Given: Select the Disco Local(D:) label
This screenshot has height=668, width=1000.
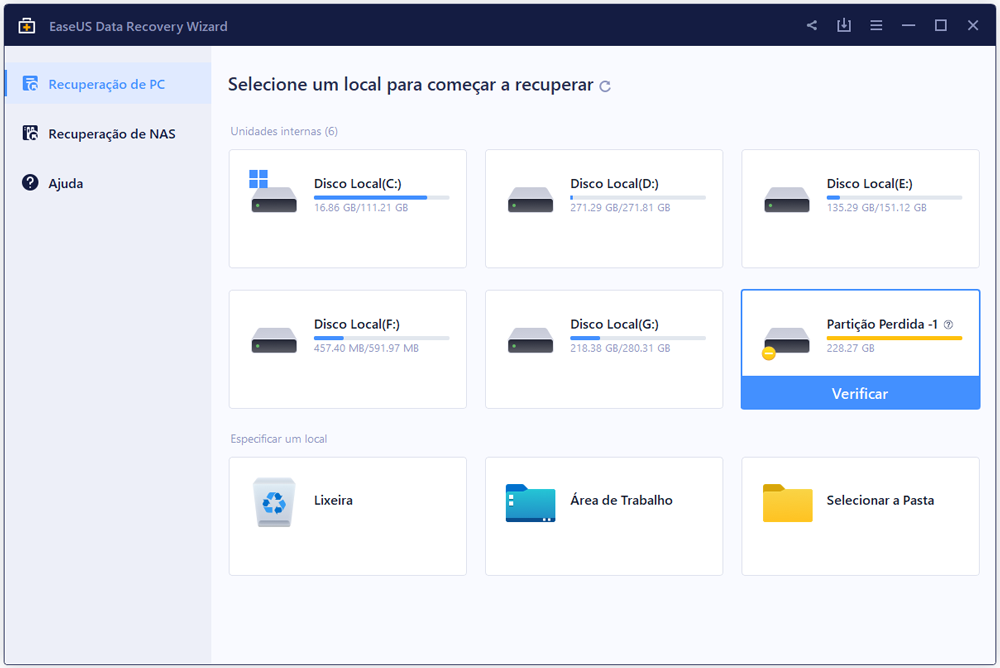Looking at the screenshot, I should (614, 184).
